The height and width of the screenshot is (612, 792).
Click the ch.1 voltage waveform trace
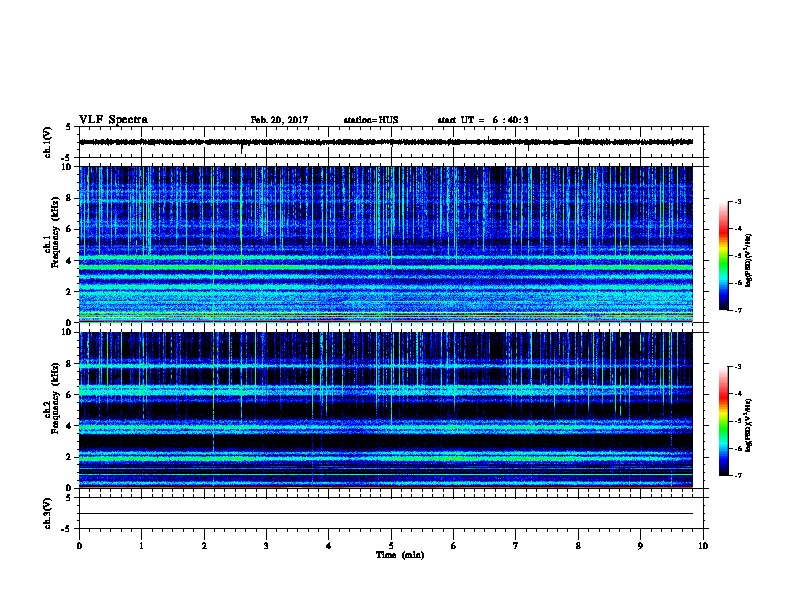pyautogui.click(x=386, y=142)
